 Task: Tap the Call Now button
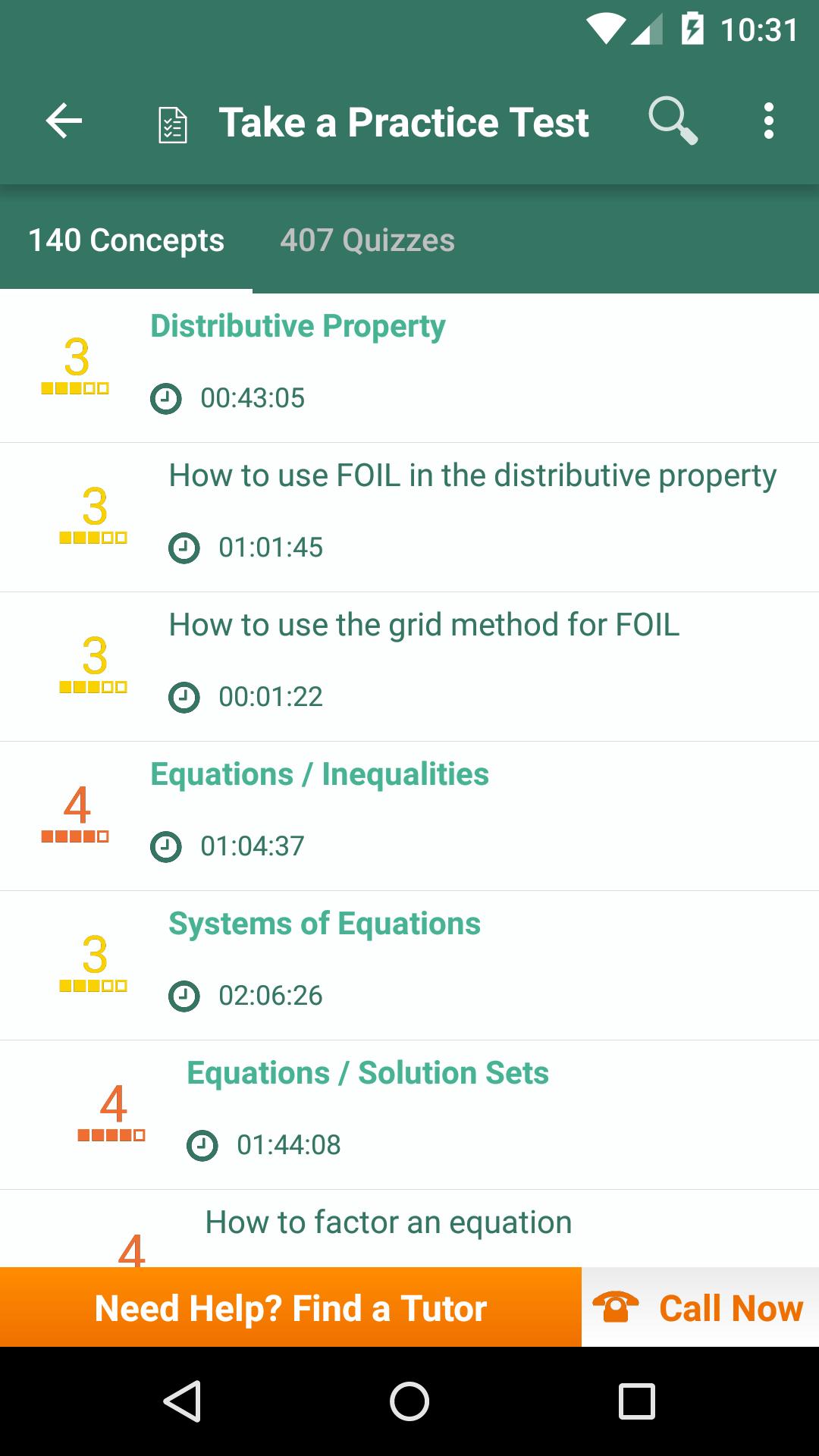point(700,1307)
